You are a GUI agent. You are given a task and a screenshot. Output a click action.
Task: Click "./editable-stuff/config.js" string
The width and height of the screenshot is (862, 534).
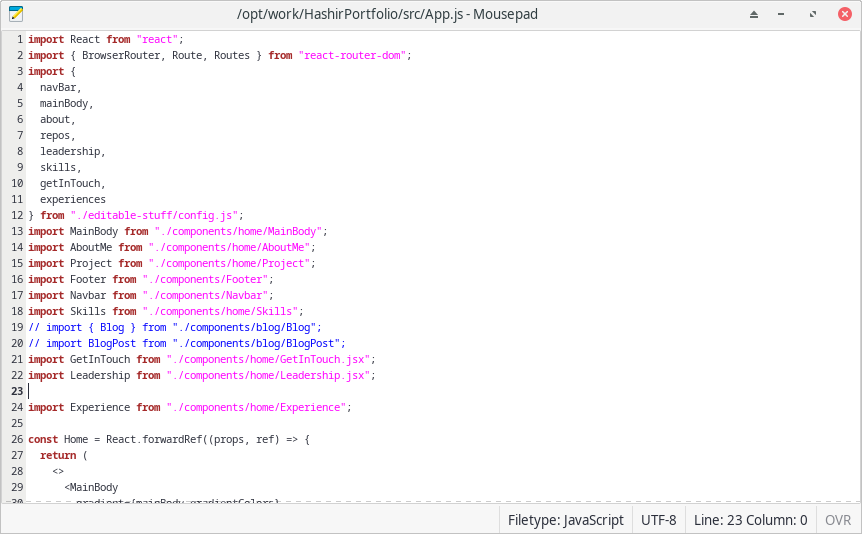154,215
